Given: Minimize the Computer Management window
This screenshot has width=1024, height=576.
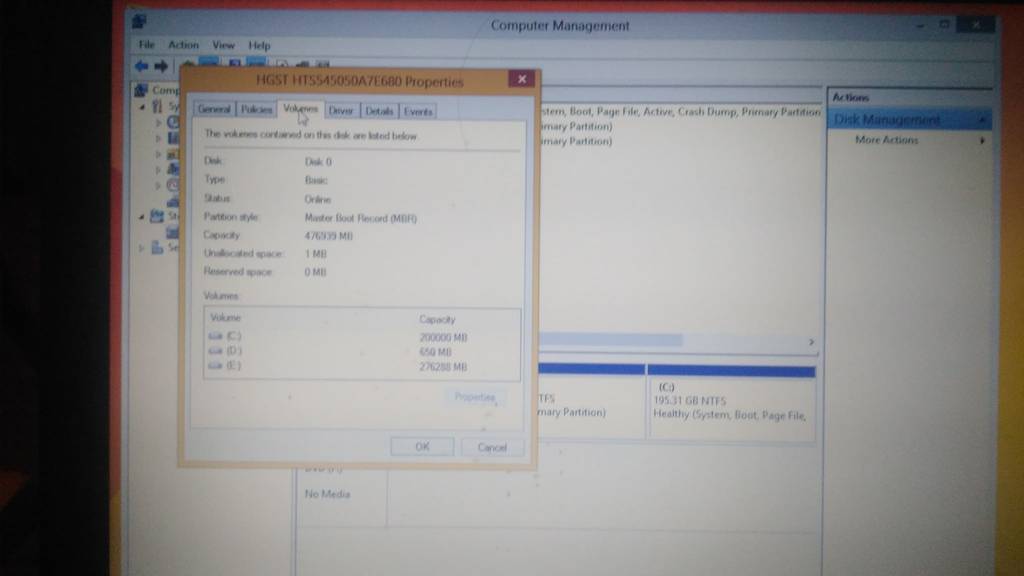Looking at the screenshot, I should [920, 25].
